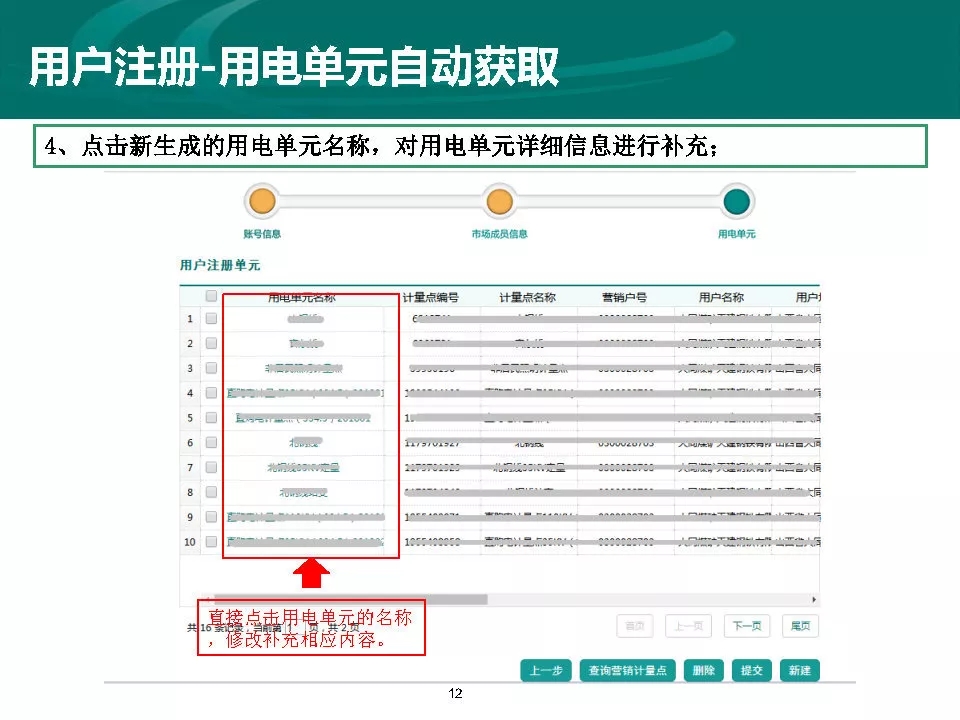Create new entry with 新建 button
Image resolution: width=960 pixels, height=720 pixels.
tap(800, 670)
